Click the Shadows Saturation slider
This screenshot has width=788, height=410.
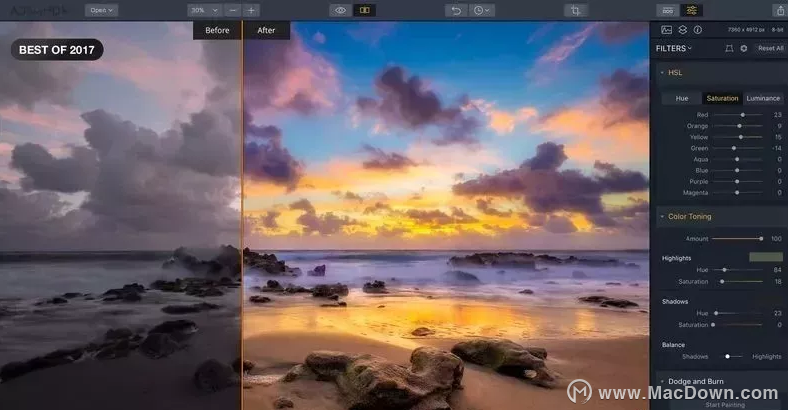(738, 325)
